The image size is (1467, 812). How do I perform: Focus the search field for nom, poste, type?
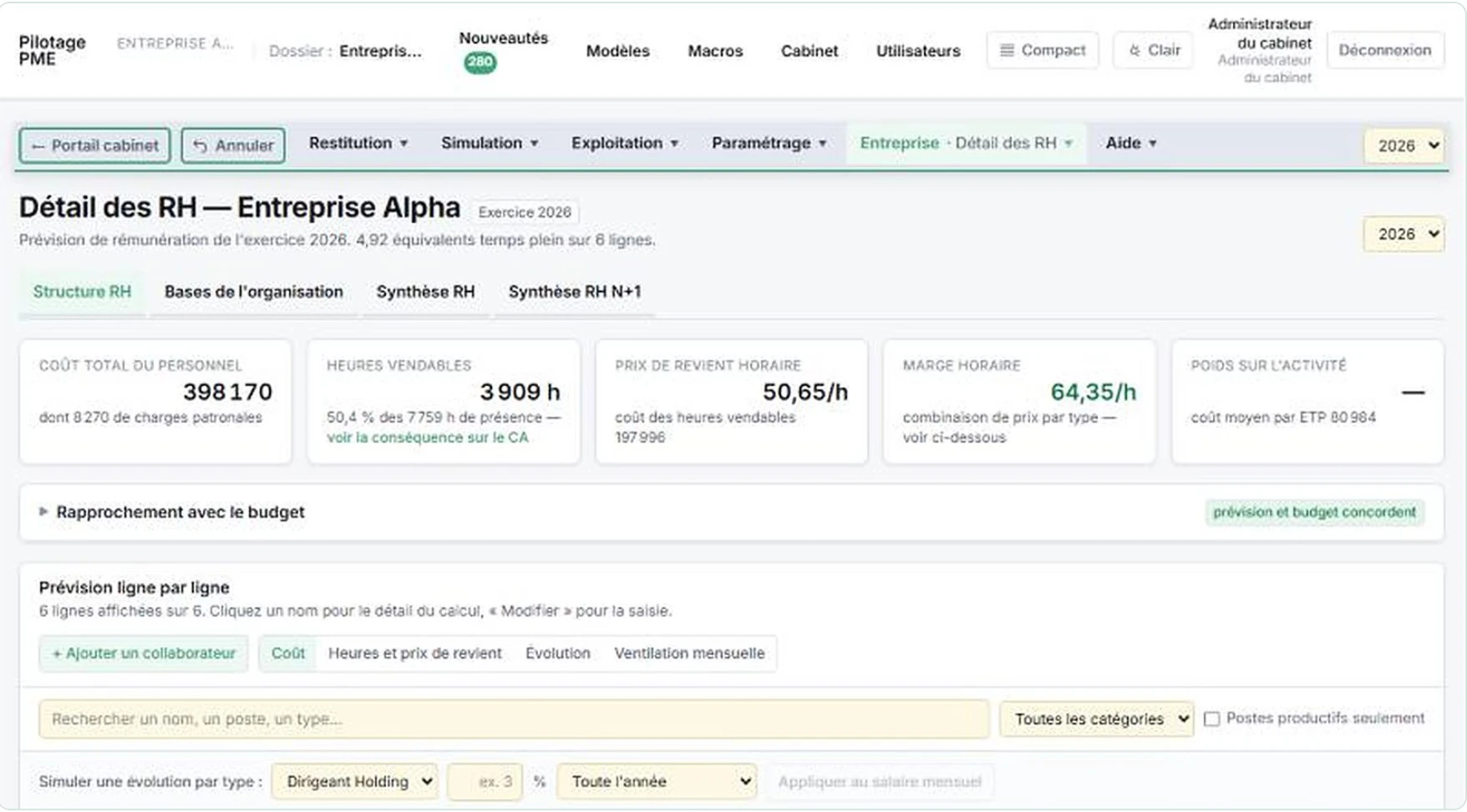tap(514, 718)
